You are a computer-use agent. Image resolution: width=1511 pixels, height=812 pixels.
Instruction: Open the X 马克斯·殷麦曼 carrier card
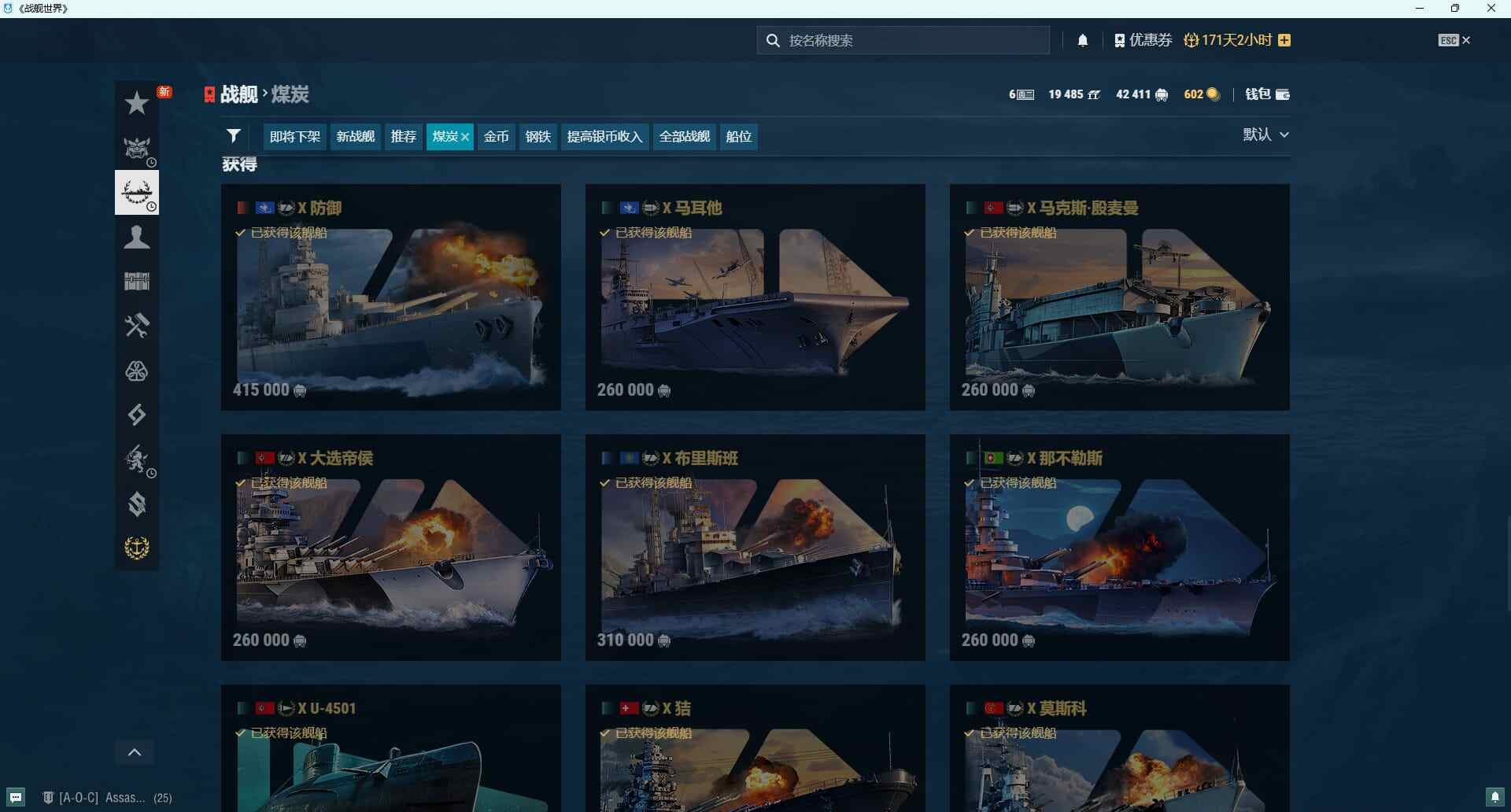pyautogui.click(x=1120, y=297)
